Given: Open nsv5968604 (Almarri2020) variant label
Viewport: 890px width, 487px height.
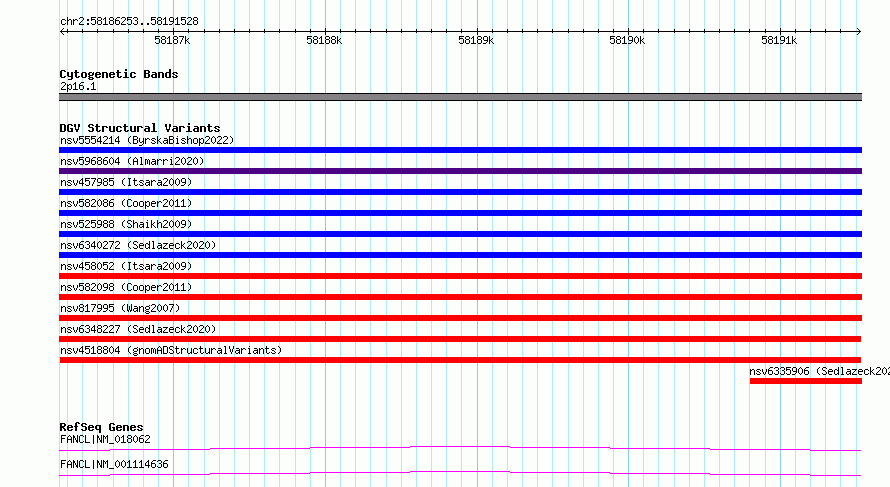Looking at the screenshot, I should point(132,161).
